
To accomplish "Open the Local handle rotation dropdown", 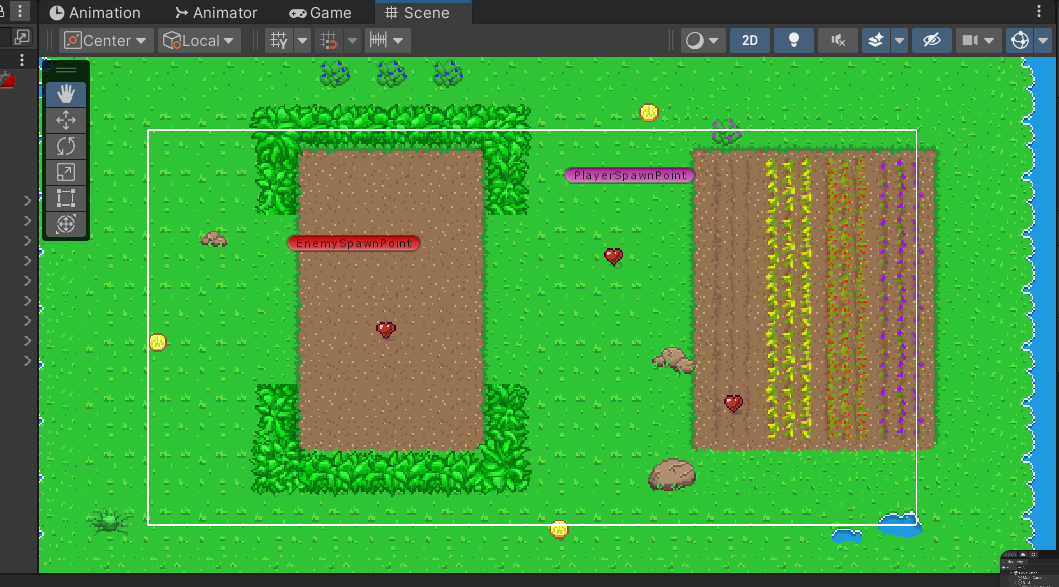I will 200,41.
